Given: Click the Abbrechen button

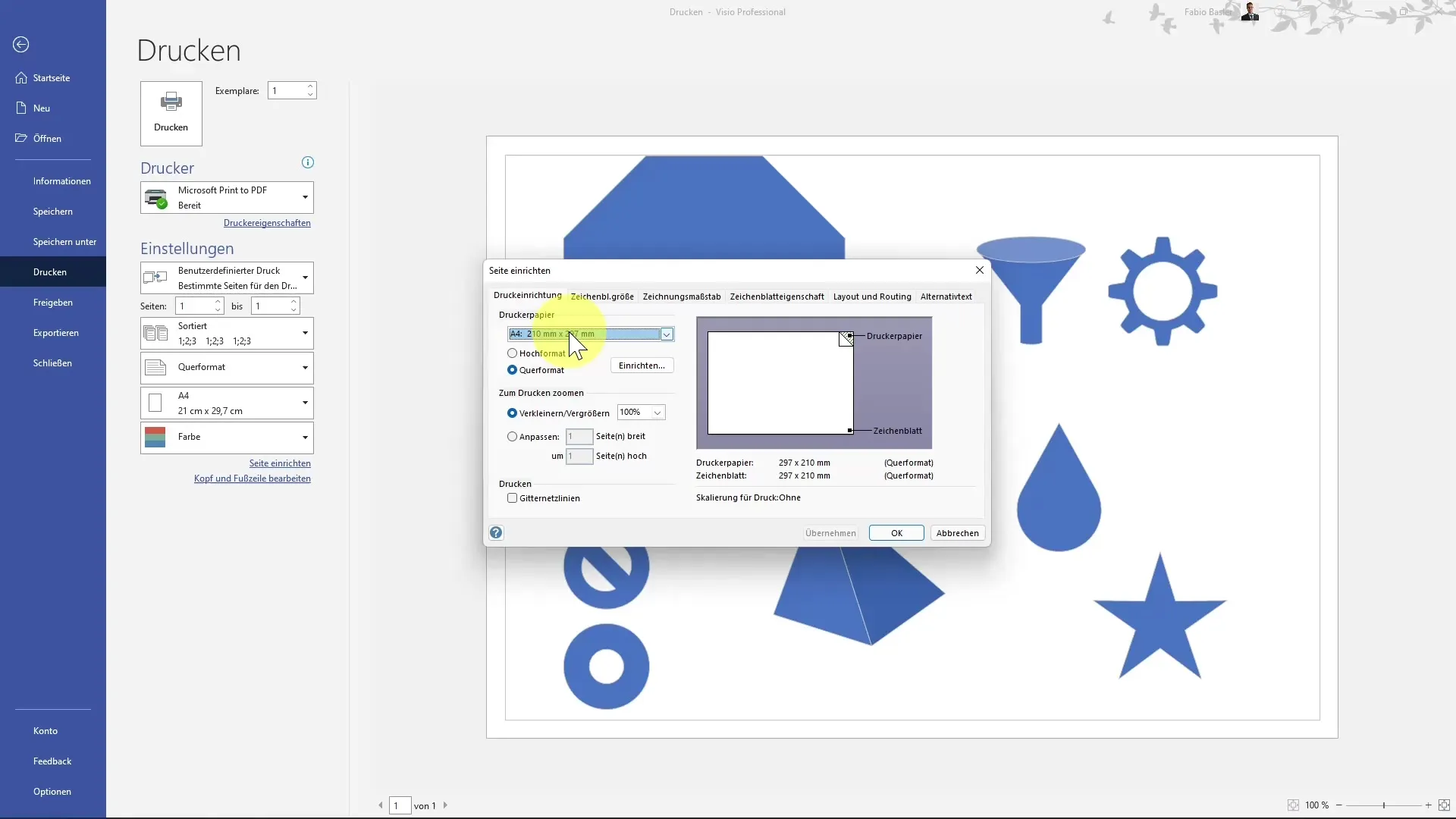Looking at the screenshot, I should (958, 533).
